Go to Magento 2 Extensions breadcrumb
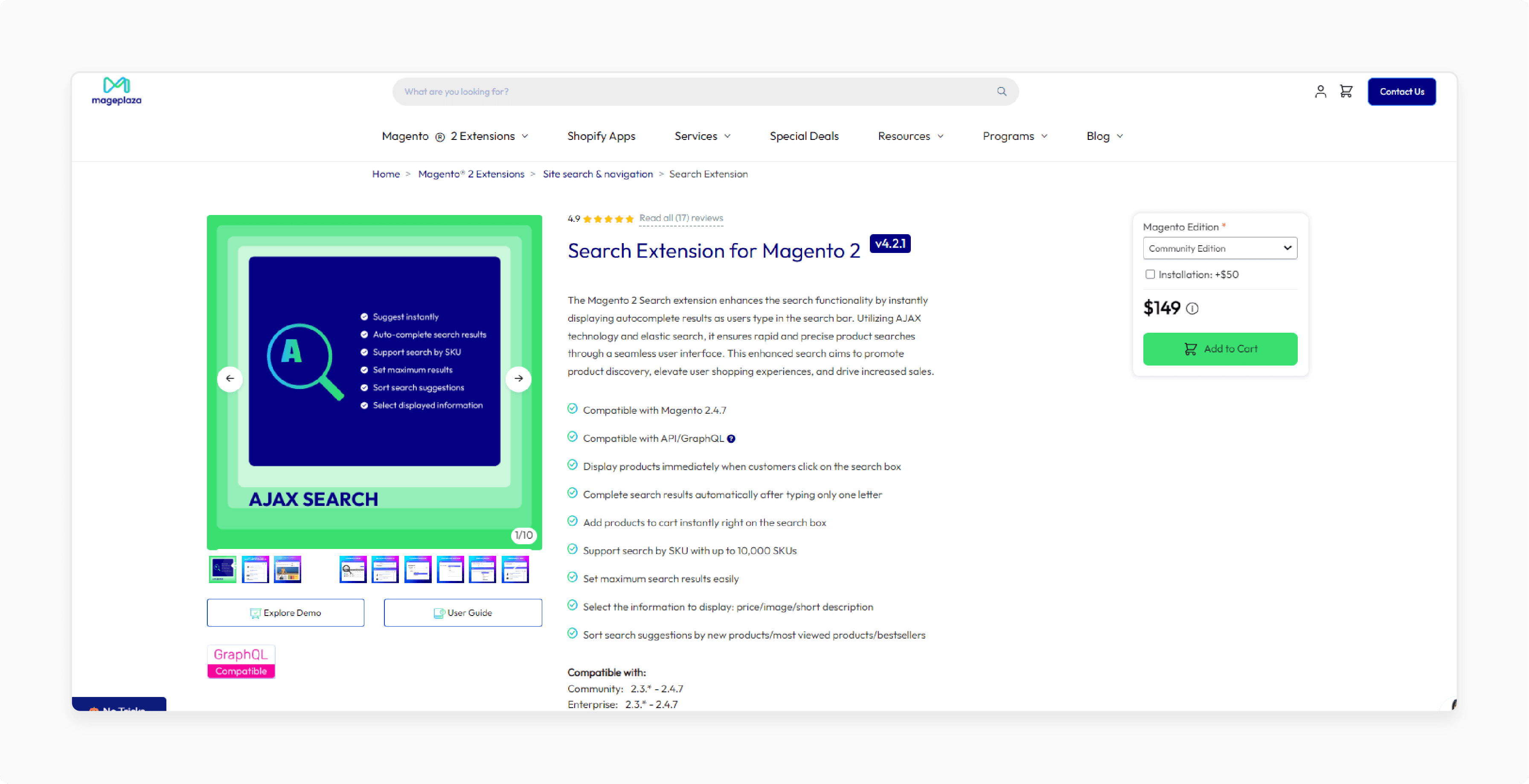The width and height of the screenshot is (1529, 784). 471,174
